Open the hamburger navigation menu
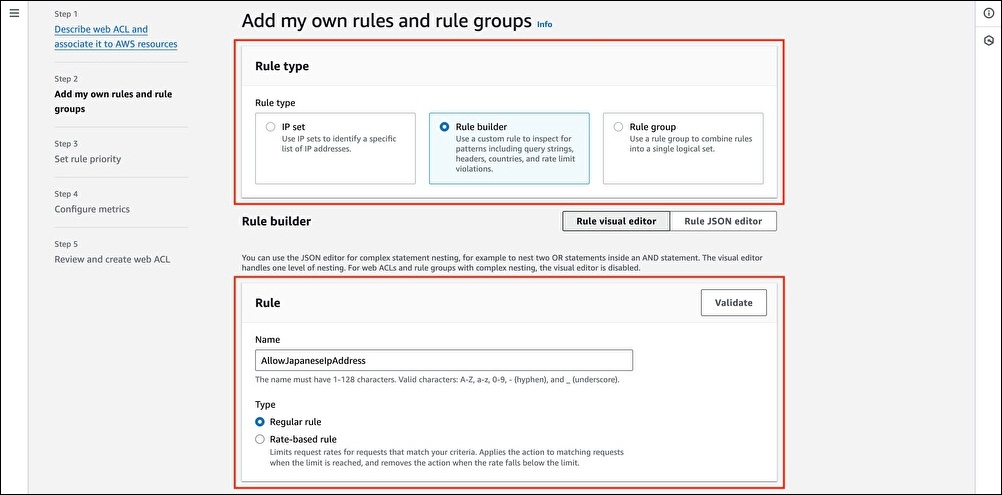This screenshot has width=1002, height=495. tap(14, 13)
